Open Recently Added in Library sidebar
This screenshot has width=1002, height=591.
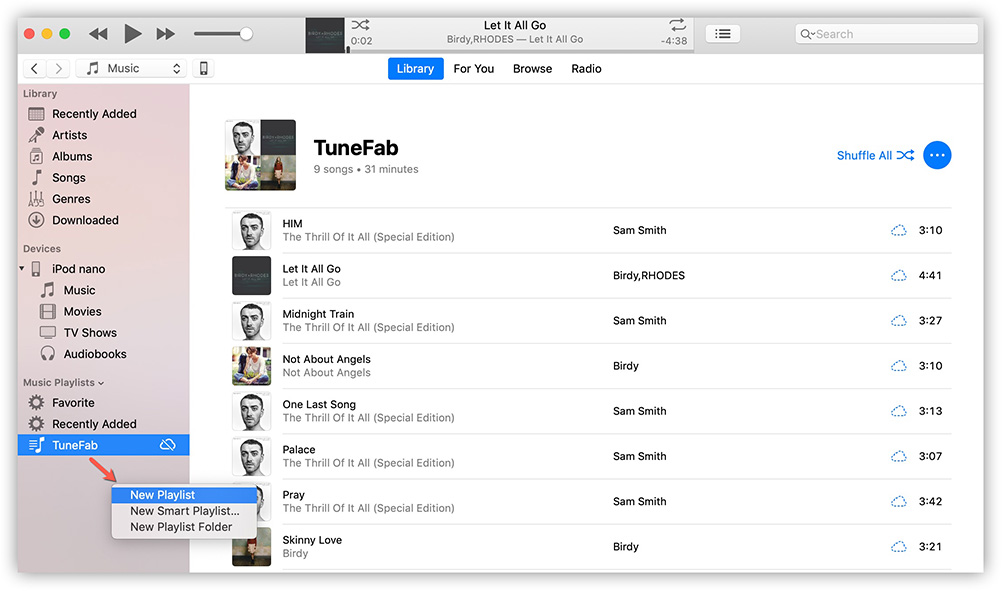[x=94, y=114]
